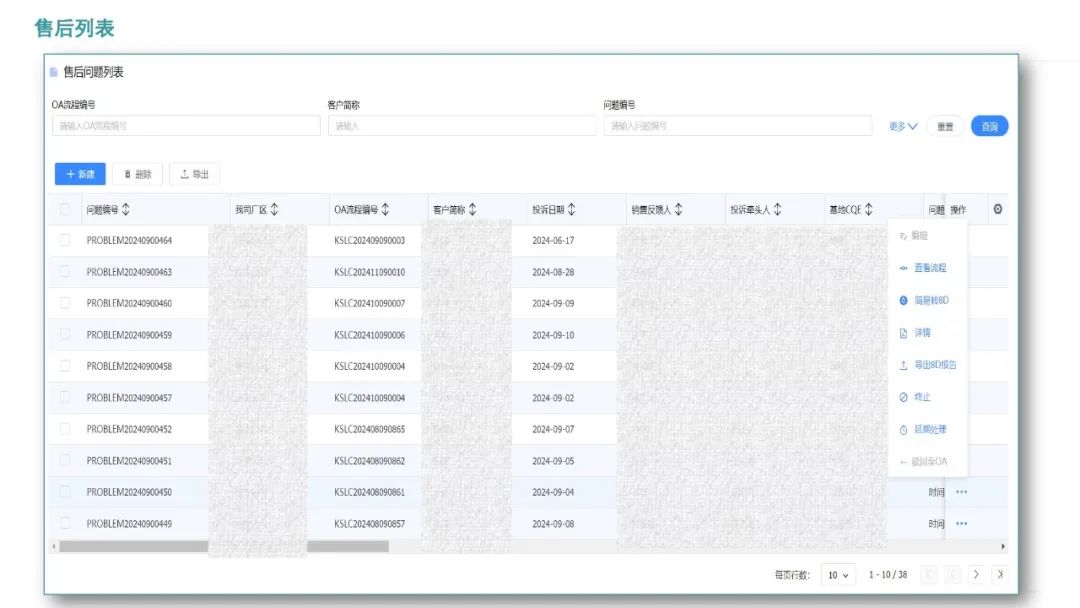Select 导出8D报告 in the action menu
Image resolution: width=1080 pixels, height=608 pixels.
point(934,365)
